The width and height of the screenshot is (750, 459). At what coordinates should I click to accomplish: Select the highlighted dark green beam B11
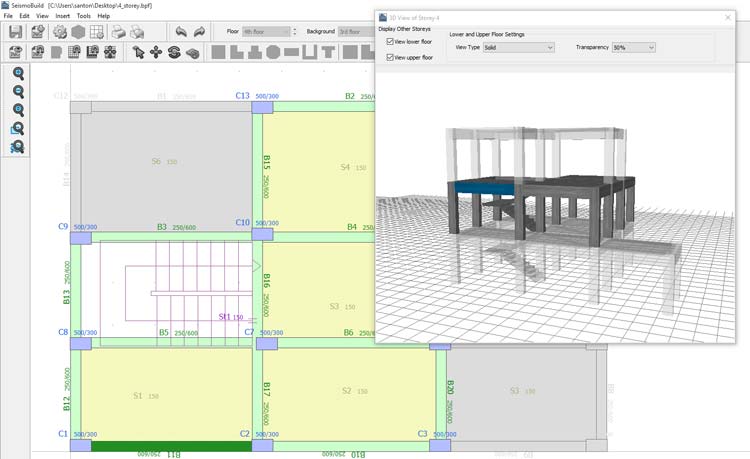[x=171, y=446]
